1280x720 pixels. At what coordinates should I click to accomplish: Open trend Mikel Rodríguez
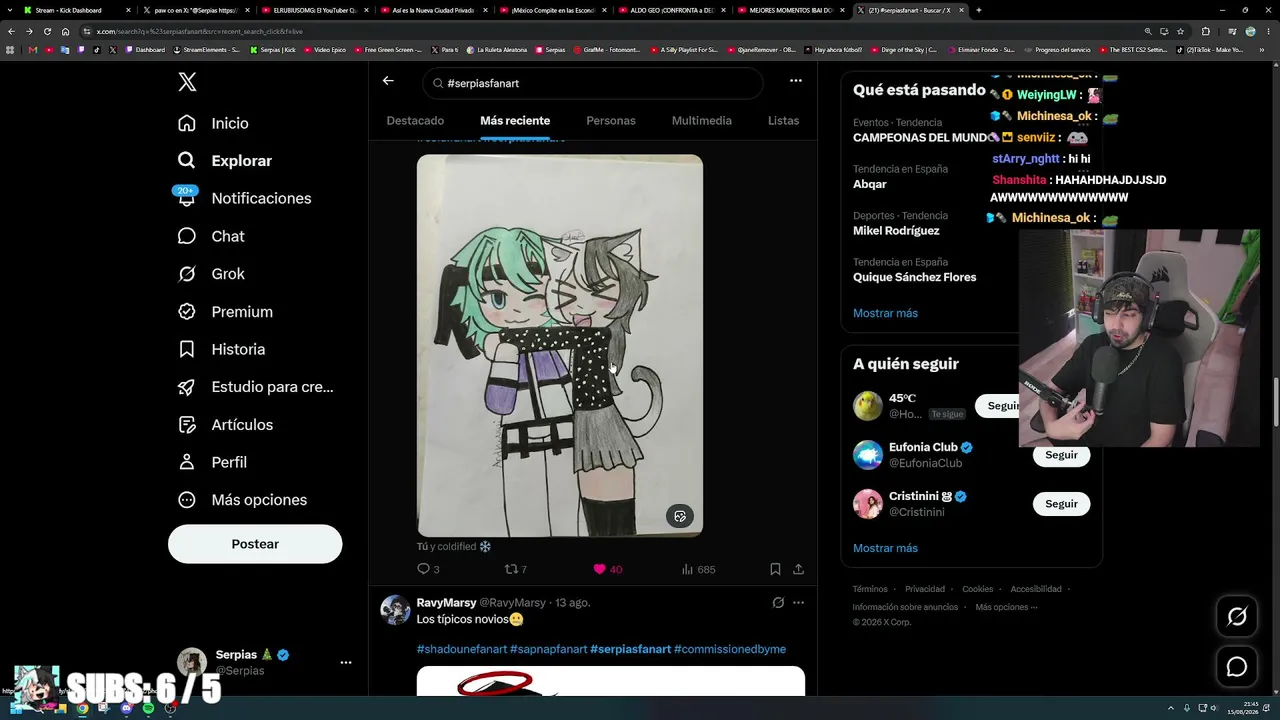click(x=896, y=231)
